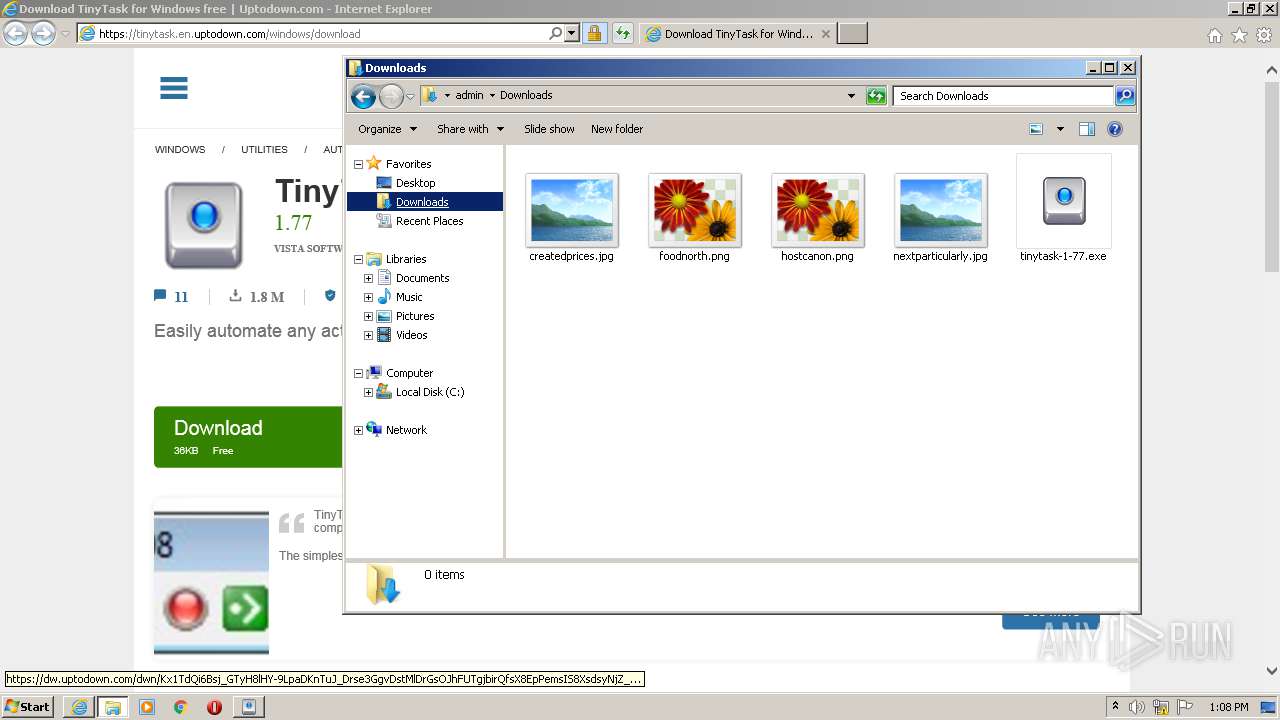Open Chrome from the taskbar

point(180,707)
